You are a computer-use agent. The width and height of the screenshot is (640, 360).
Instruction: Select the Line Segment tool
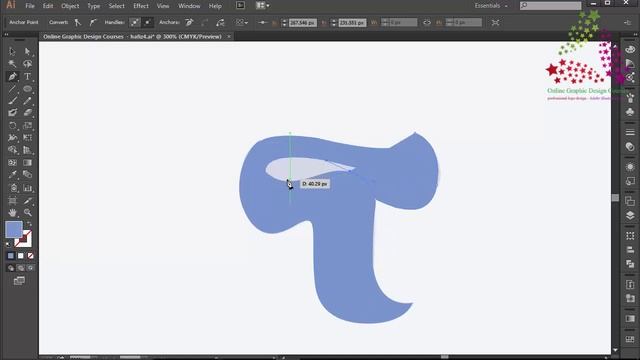click(12, 89)
